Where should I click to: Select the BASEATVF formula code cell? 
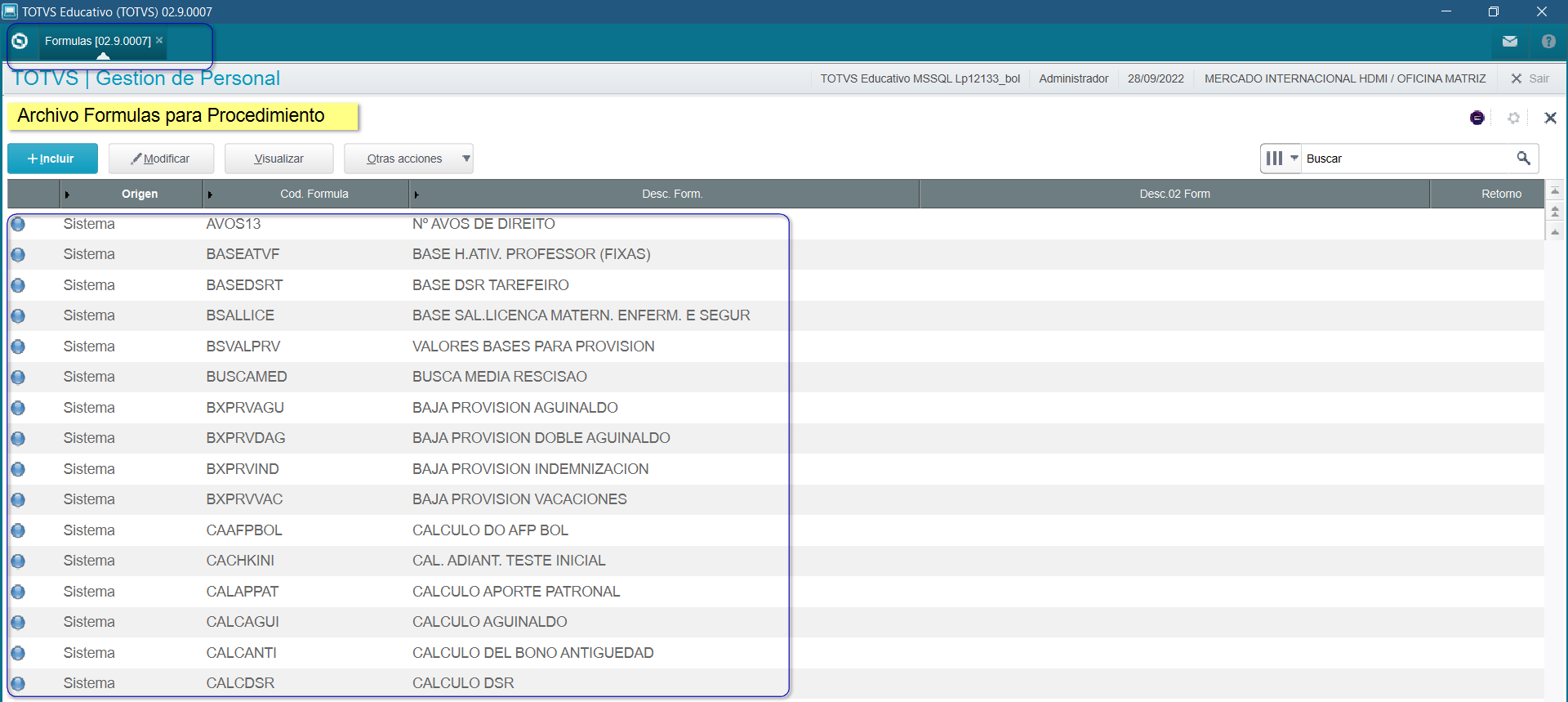[x=243, y=254]
